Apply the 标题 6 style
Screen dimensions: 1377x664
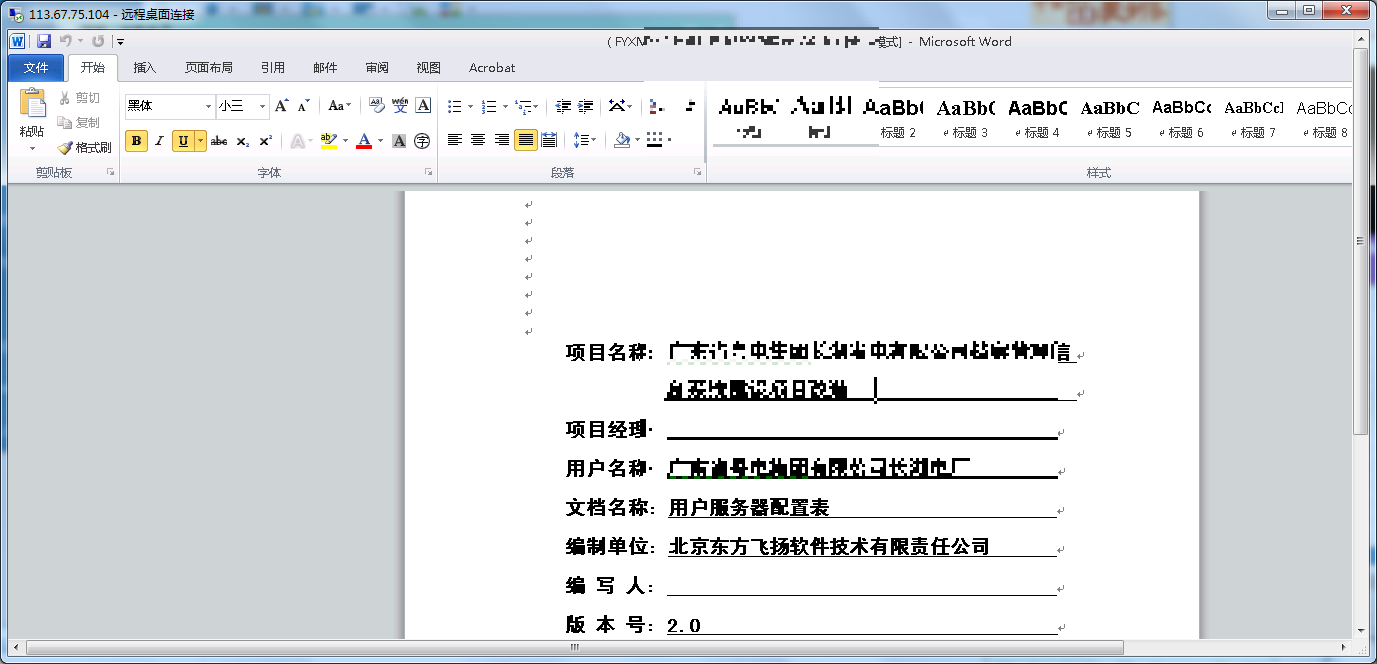tap(1181, 118)
